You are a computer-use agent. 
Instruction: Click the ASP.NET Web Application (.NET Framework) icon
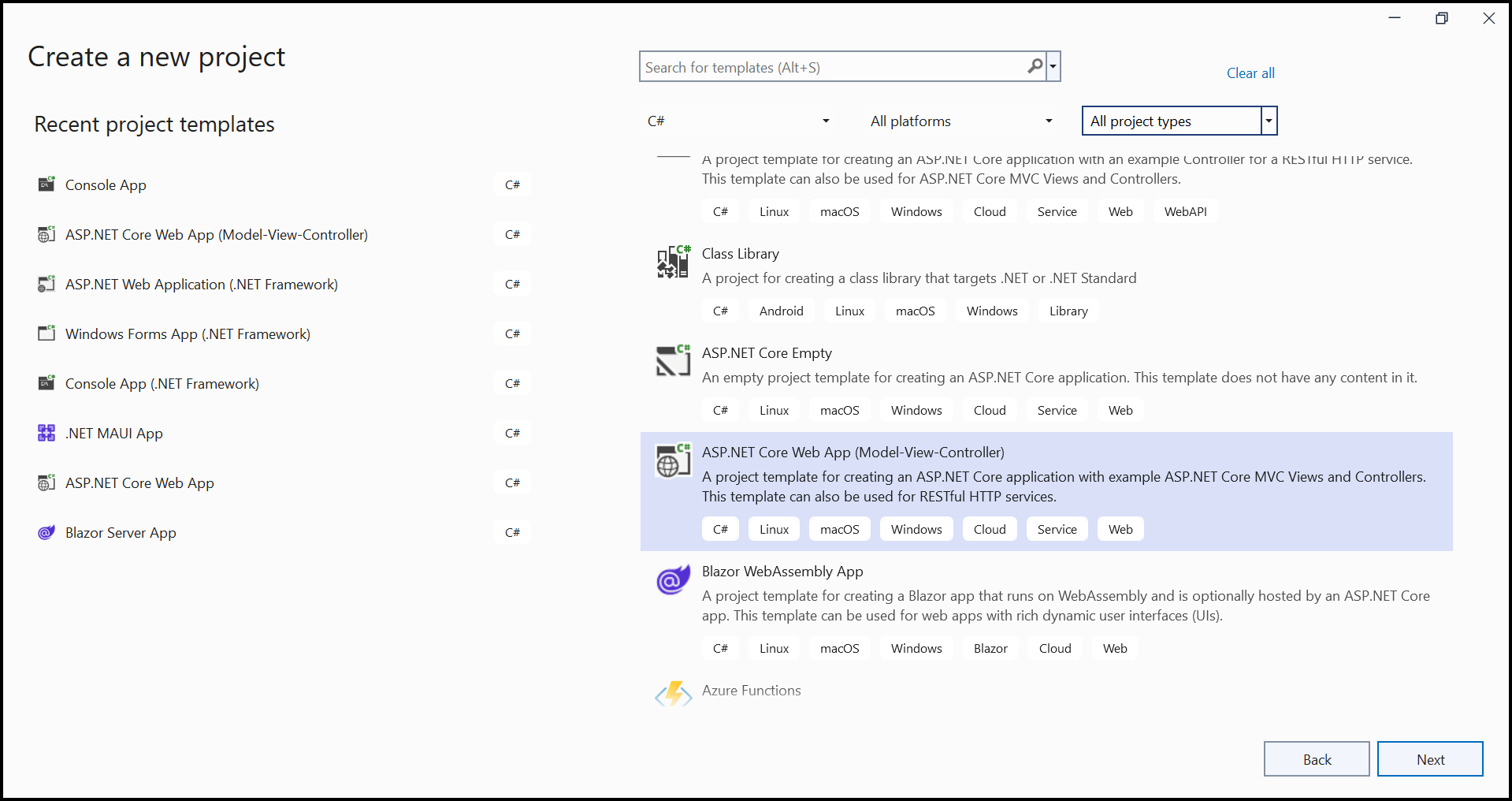coord(46,284)
